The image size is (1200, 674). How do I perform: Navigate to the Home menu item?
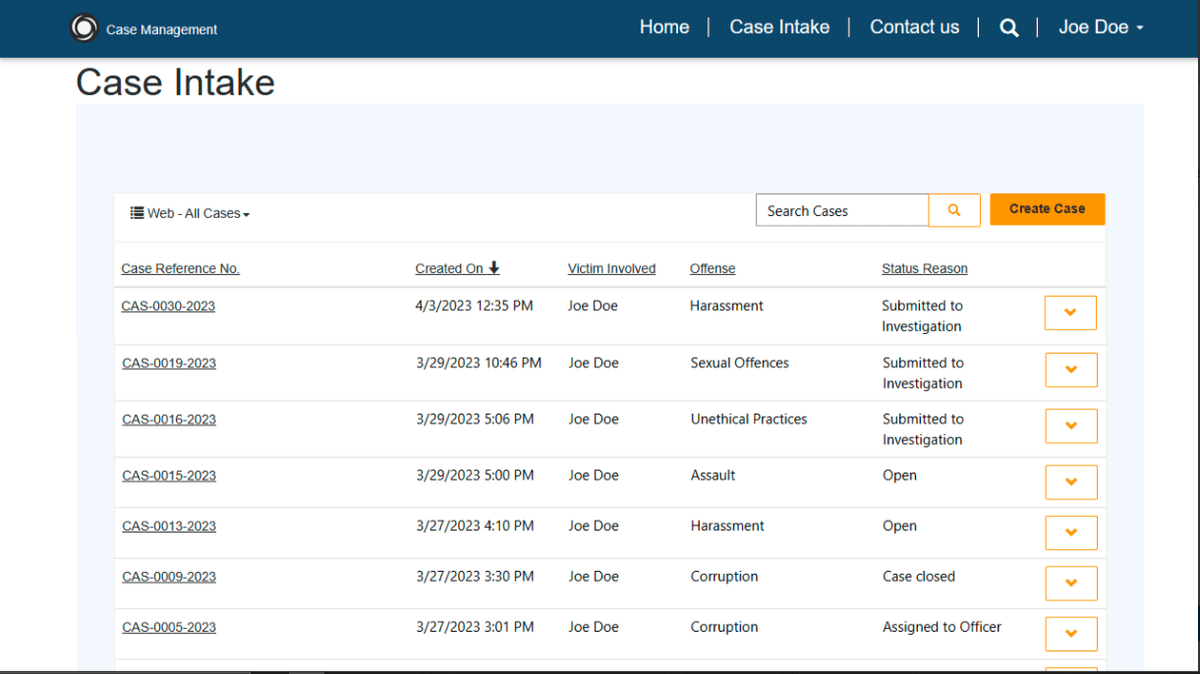[x=664, y=27]
